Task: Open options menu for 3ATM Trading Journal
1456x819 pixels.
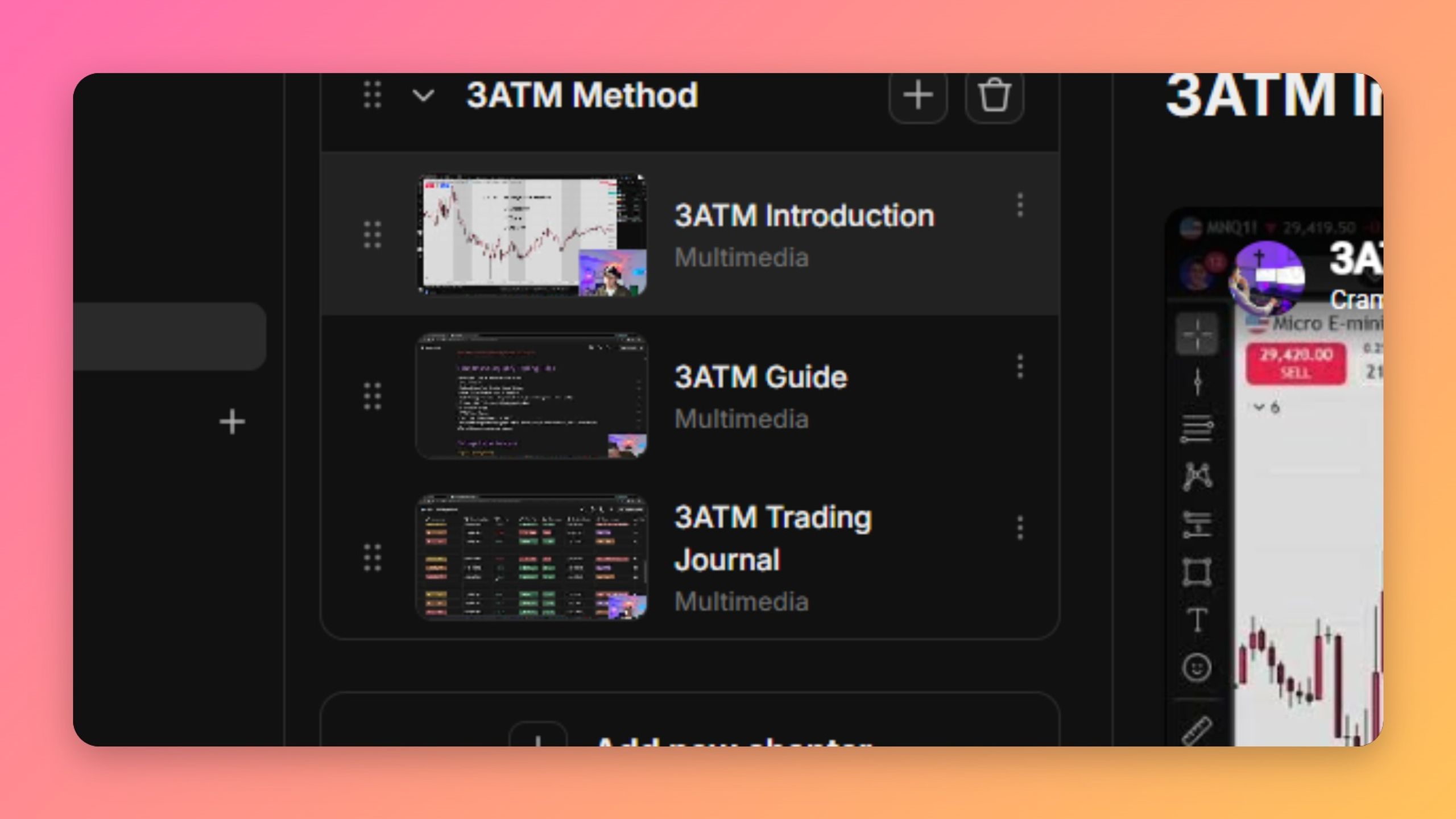Action: point(1020,528)
